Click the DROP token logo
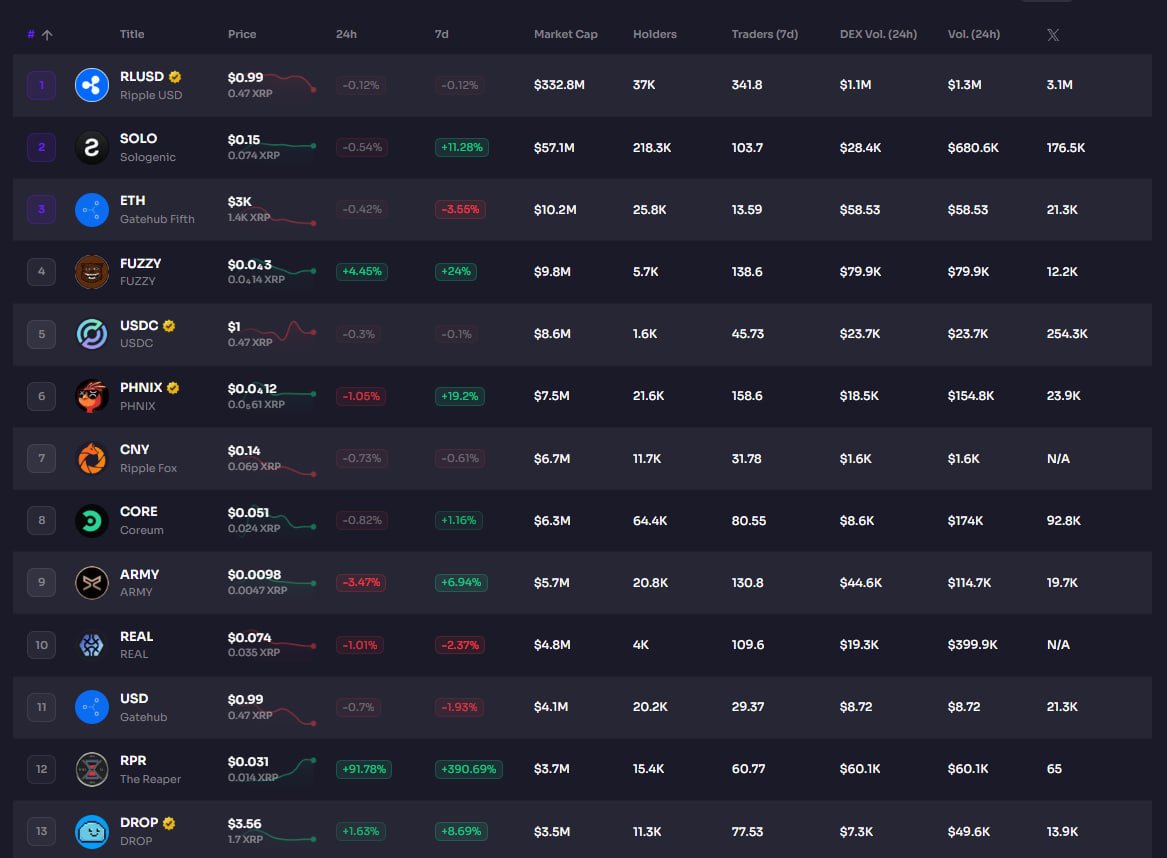 92,831
